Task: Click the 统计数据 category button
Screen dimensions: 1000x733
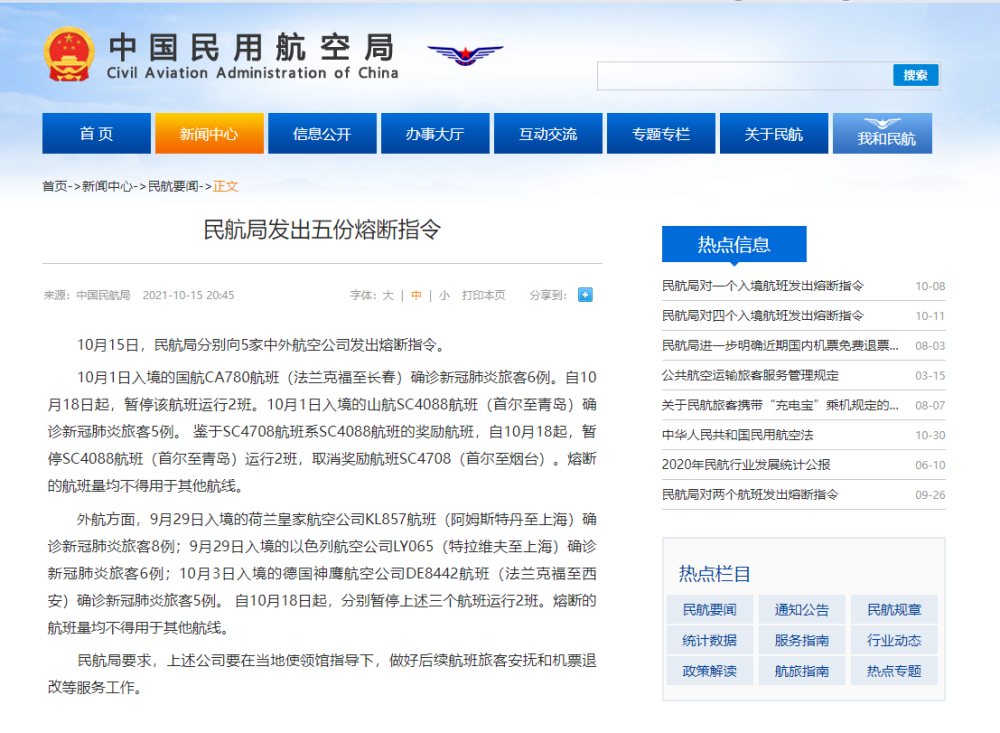Action: click(710, 640)
